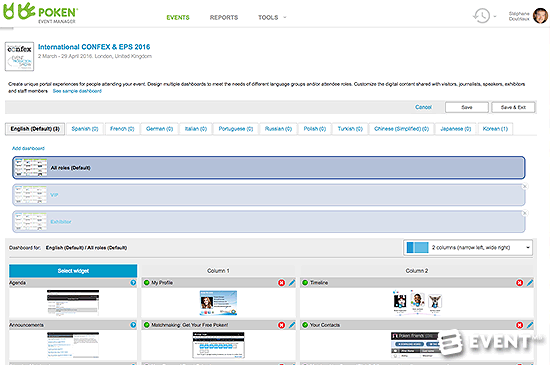This screenshot has height=365, width=550.
Task: Switch to the Italian tab
Action: coord(196,129)
